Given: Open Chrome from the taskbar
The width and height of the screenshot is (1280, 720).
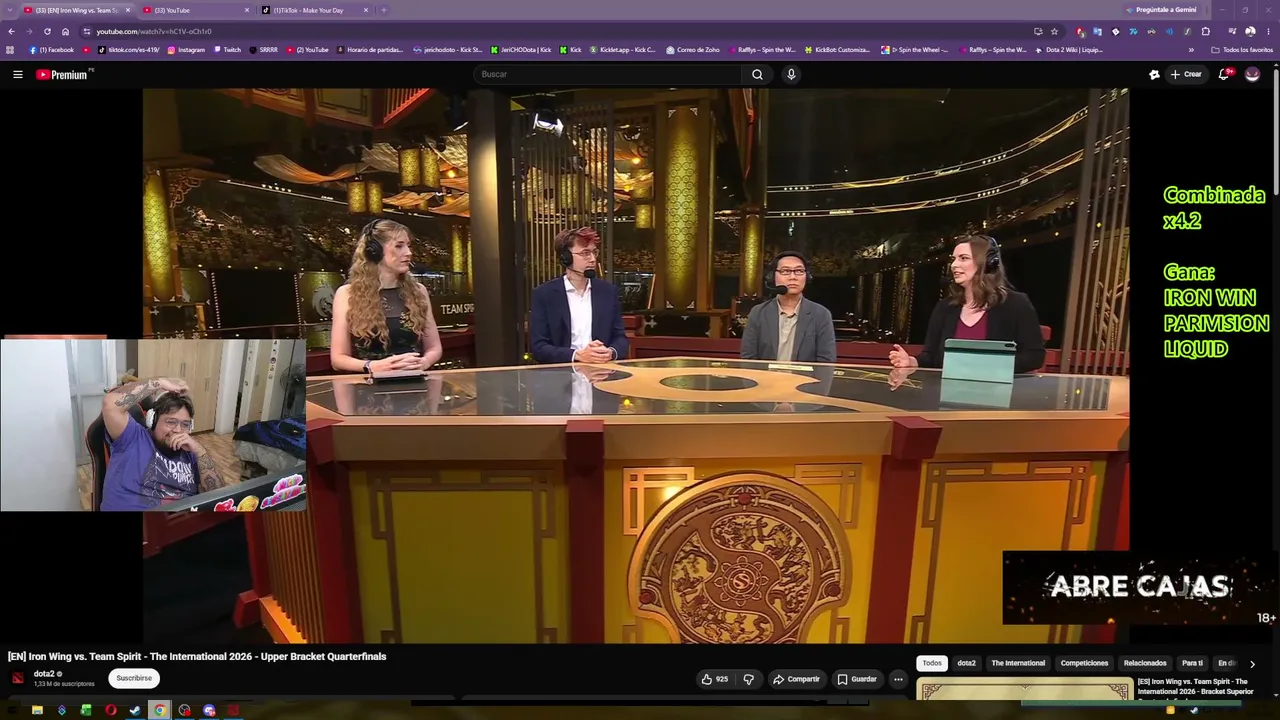Looking at the screenshot, I should (160, 710).
